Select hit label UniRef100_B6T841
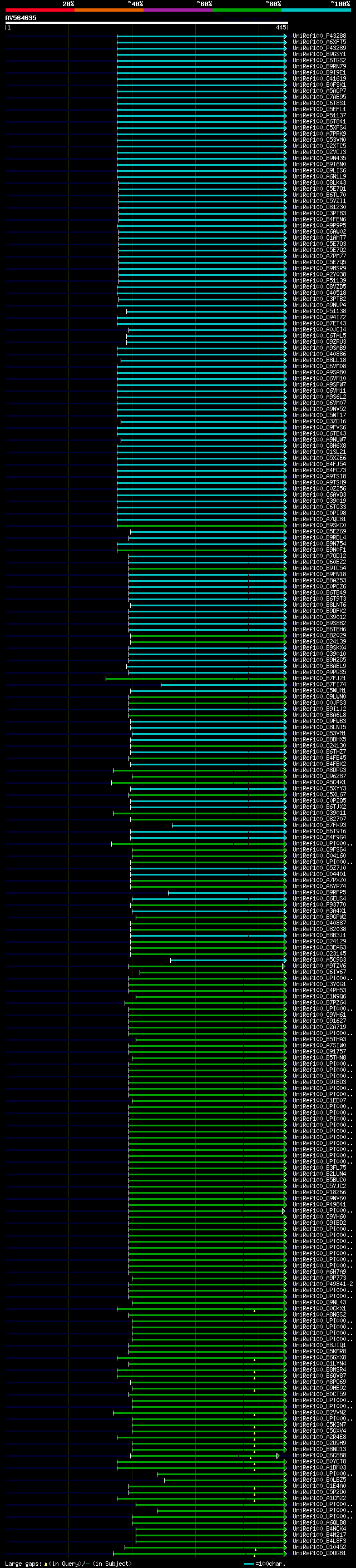Viewport: 356px width, 1568px height. coord(319,121)
